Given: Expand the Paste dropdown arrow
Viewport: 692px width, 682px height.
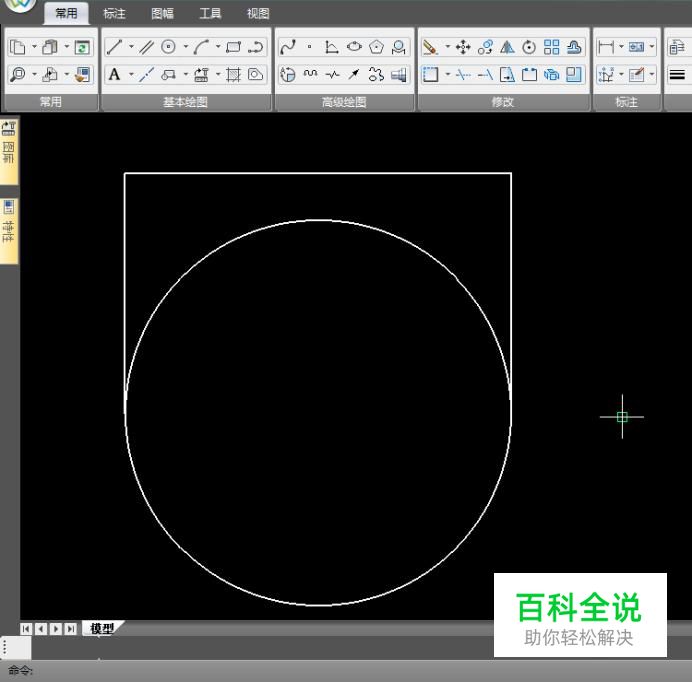Looking at the screenshot, I should click(x=67, y=46).
